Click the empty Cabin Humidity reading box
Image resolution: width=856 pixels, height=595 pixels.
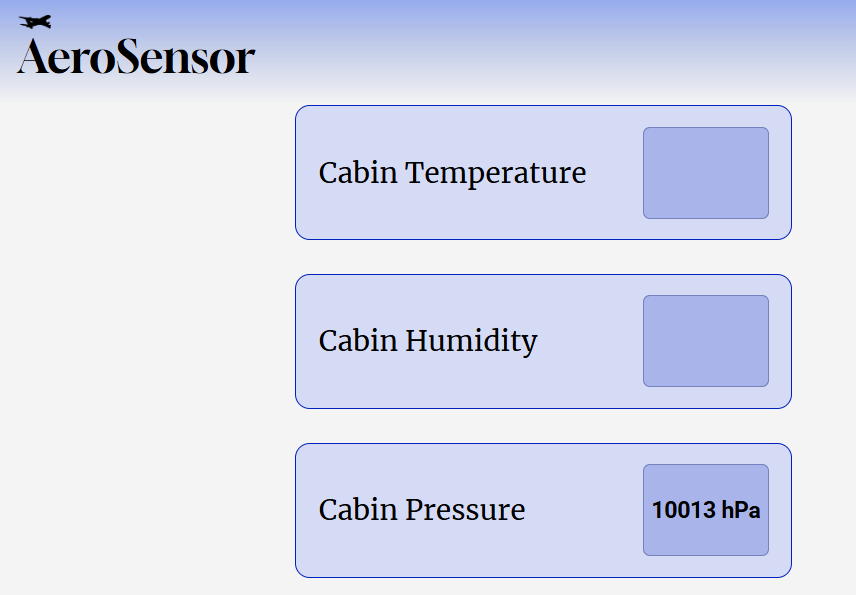[x=705, y=341]
